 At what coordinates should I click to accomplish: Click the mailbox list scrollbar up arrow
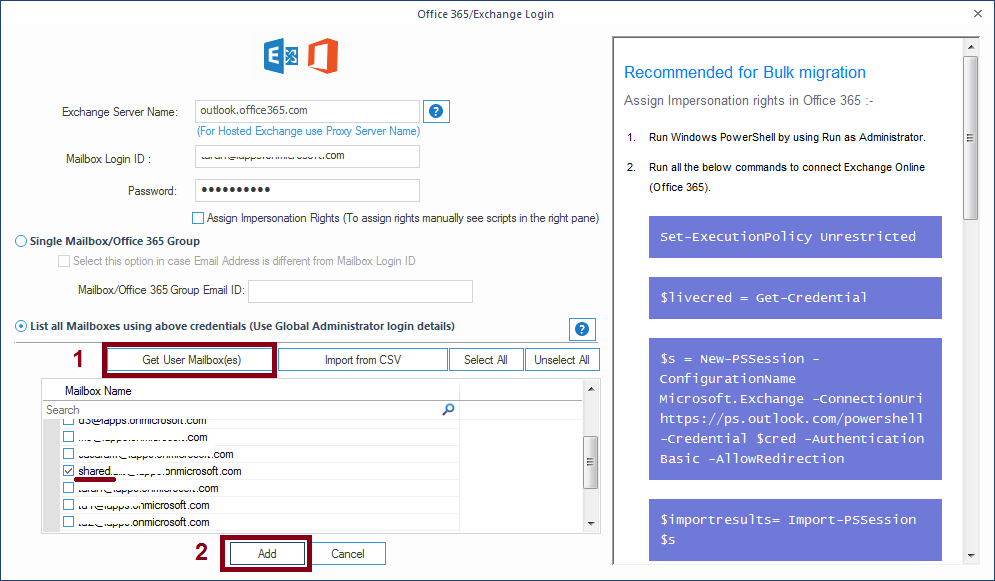(x=591, y=388)
